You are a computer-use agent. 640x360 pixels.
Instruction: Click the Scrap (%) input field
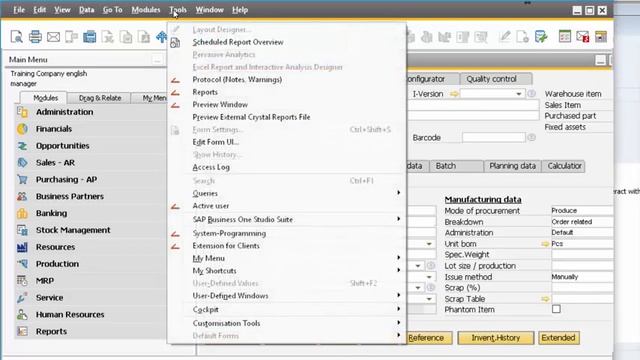coord(582,288)
